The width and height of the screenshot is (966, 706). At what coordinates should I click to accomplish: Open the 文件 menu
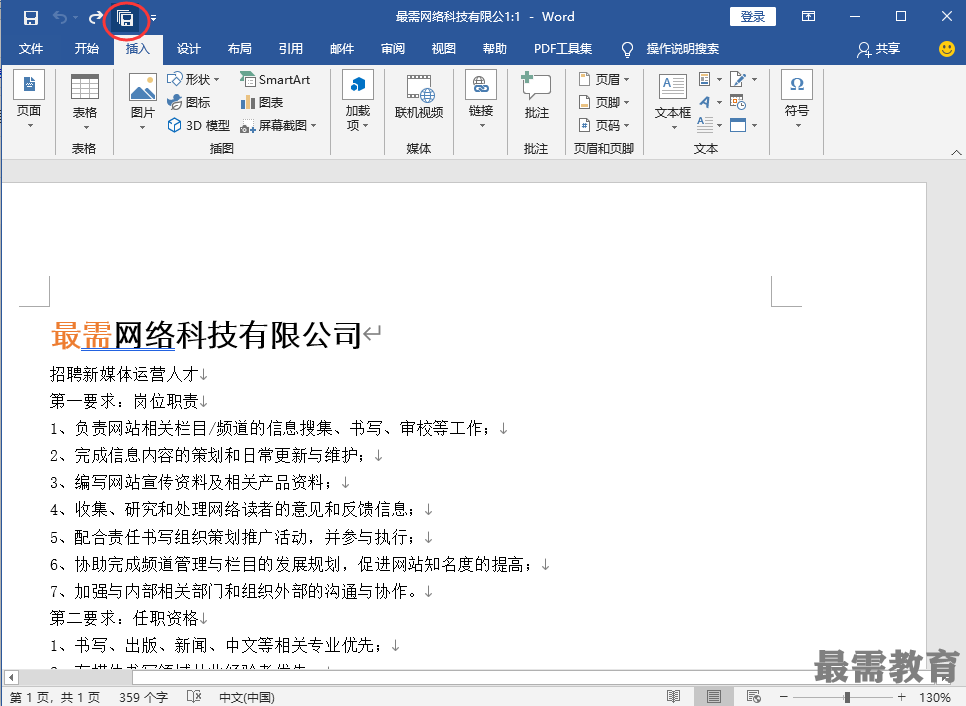(31, 49)
